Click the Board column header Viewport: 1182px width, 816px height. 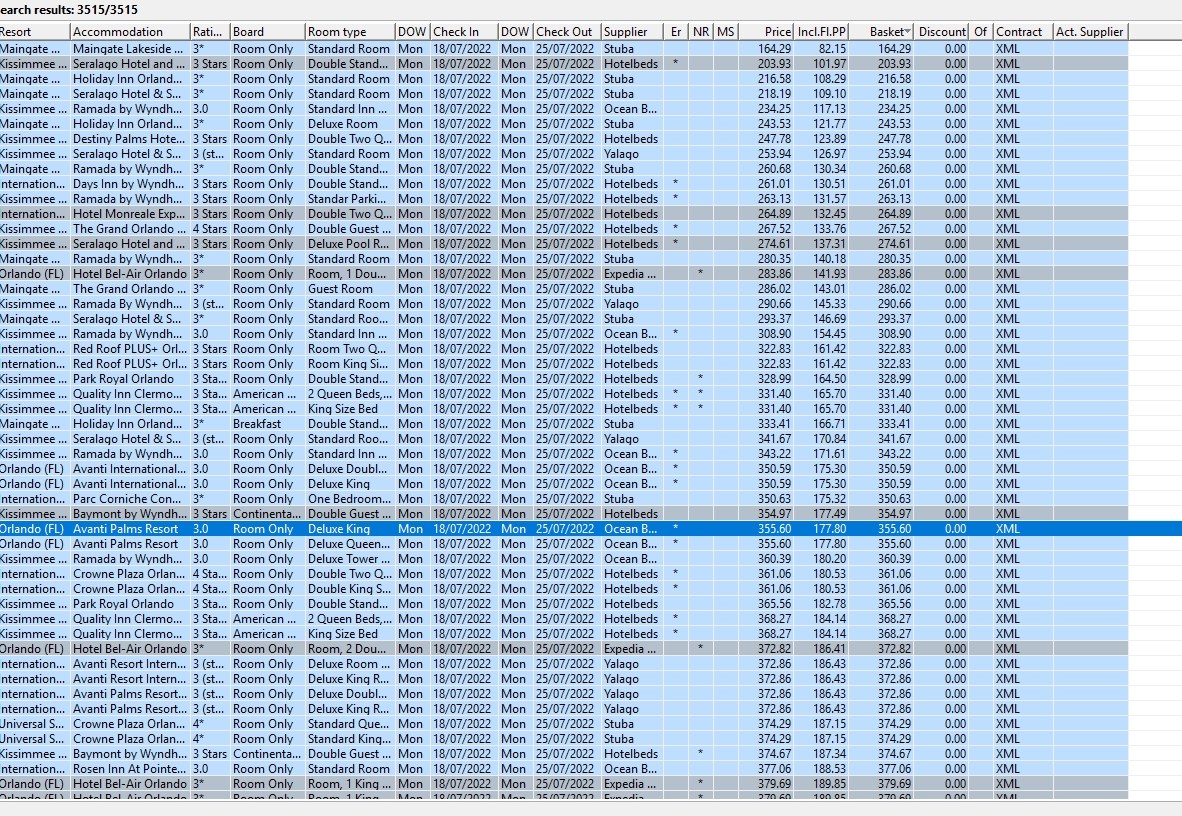(267, 32)
